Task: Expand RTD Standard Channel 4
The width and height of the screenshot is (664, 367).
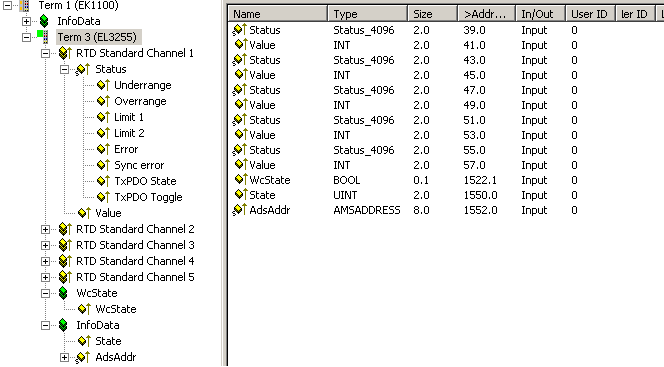Action: (45, 262)
